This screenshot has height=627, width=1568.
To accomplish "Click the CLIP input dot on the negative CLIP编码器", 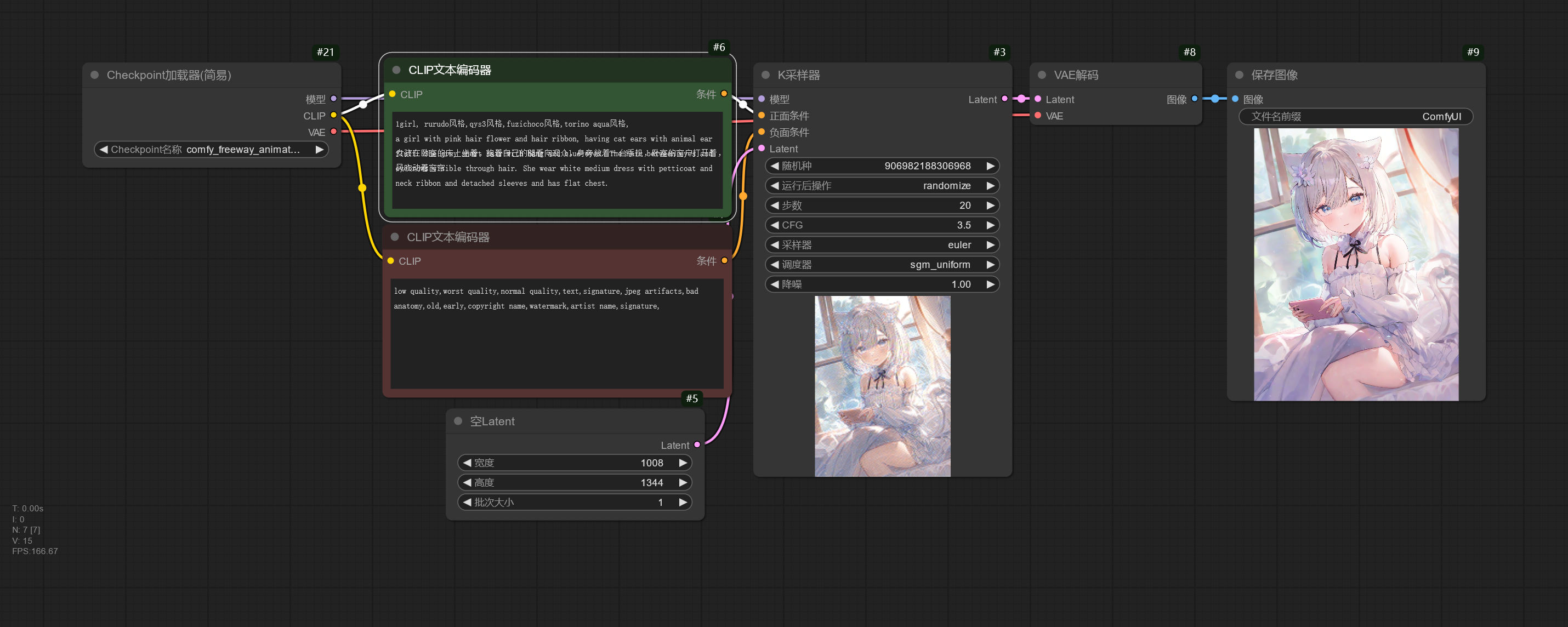I will point(390,260).
